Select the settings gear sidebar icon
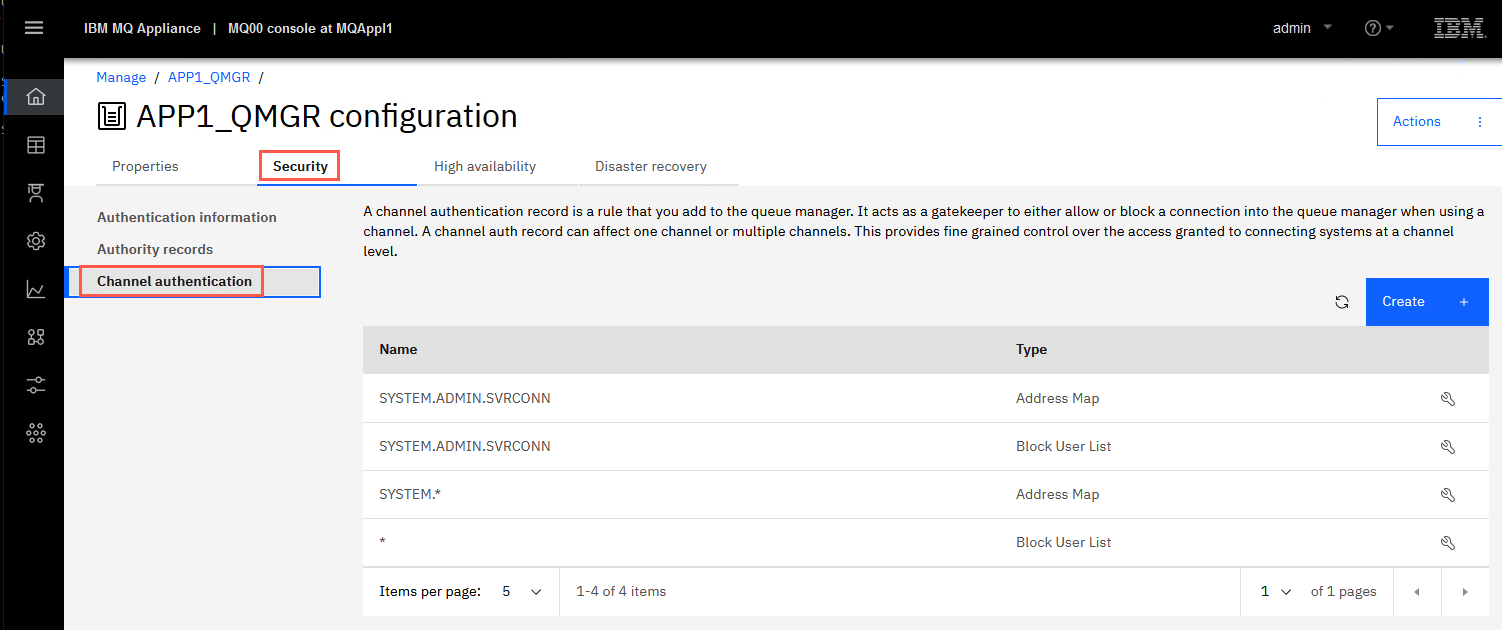Viewport: 1502px width, 630px height. (36, 241)
